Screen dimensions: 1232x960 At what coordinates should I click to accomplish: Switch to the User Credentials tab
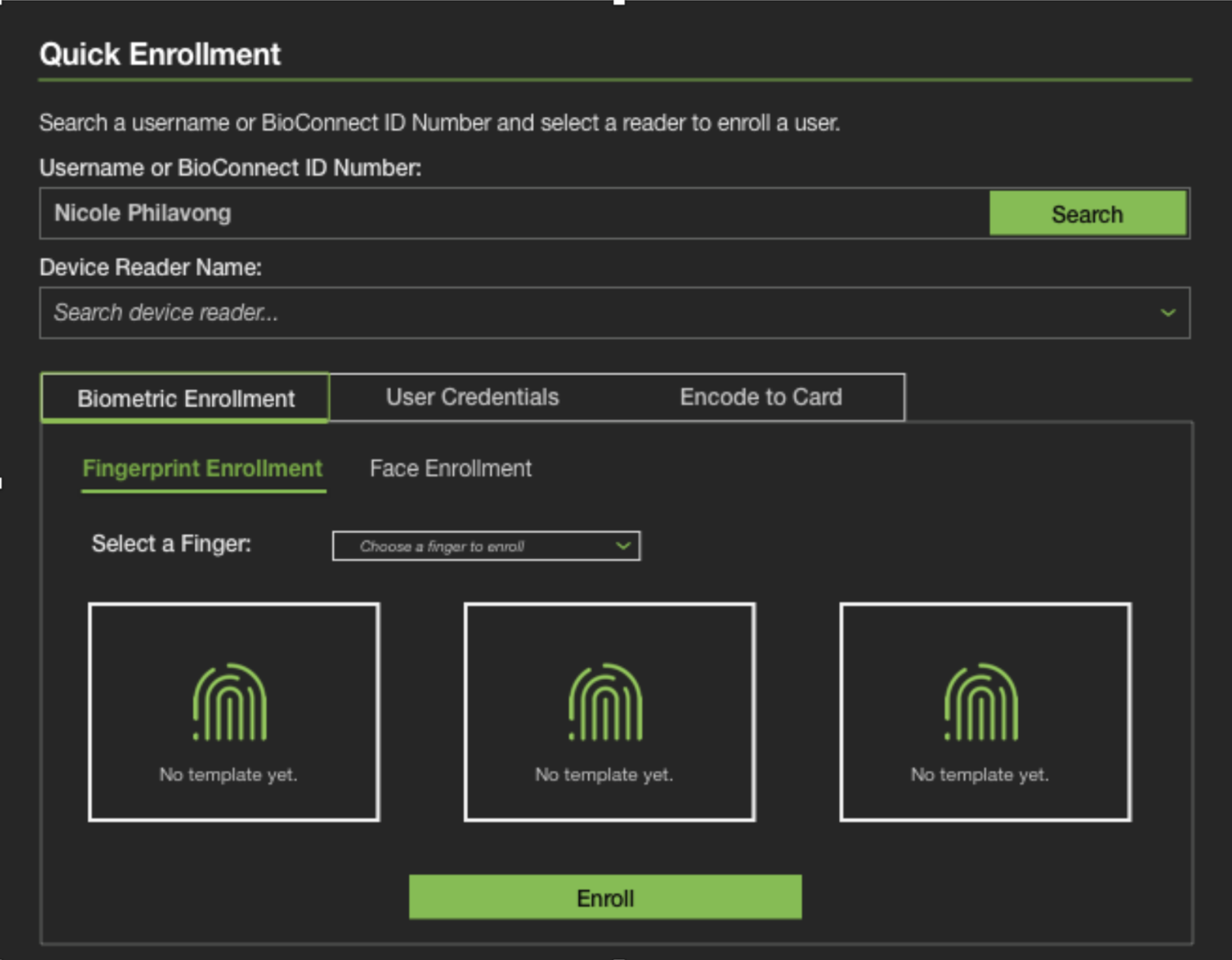472,397
